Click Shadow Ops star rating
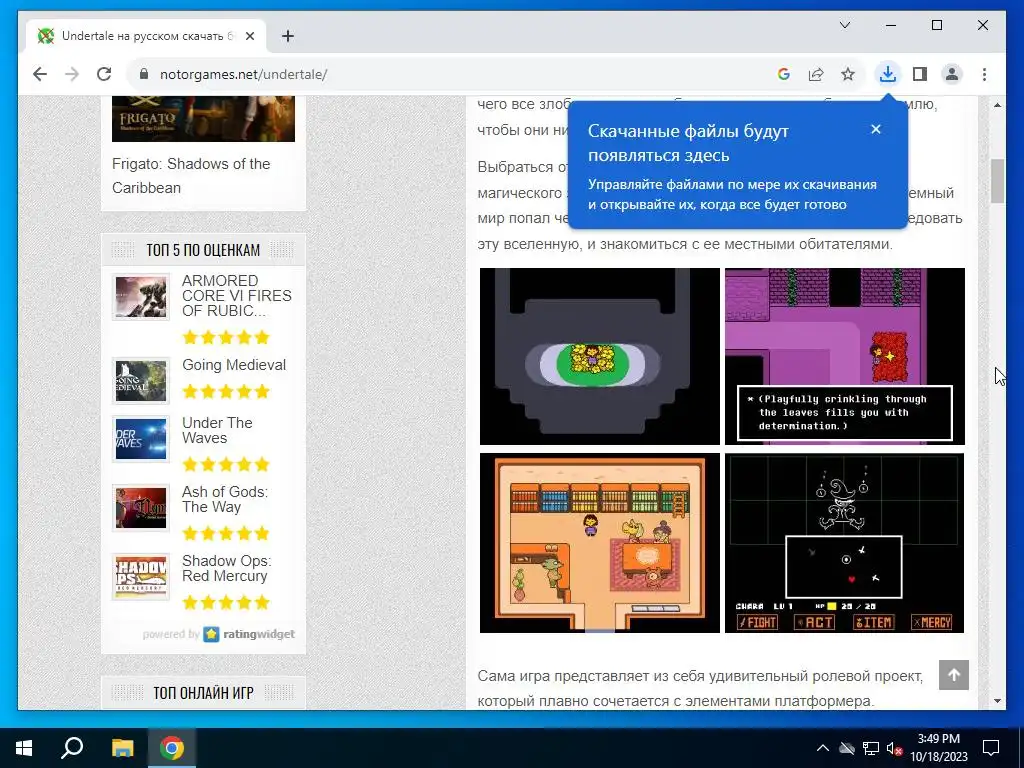The width and height of the screenshot is (1024, 768). (x=226, y=602)
